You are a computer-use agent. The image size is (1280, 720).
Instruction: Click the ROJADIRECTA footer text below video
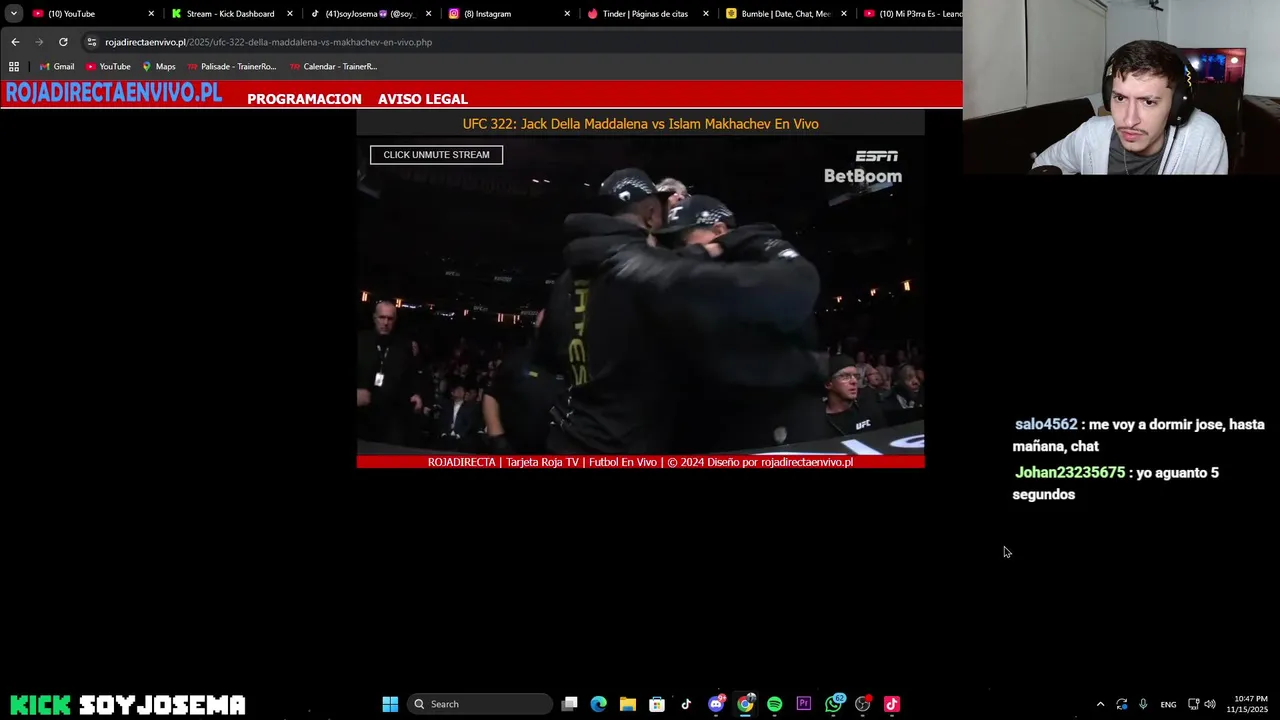tap(640, 462)
